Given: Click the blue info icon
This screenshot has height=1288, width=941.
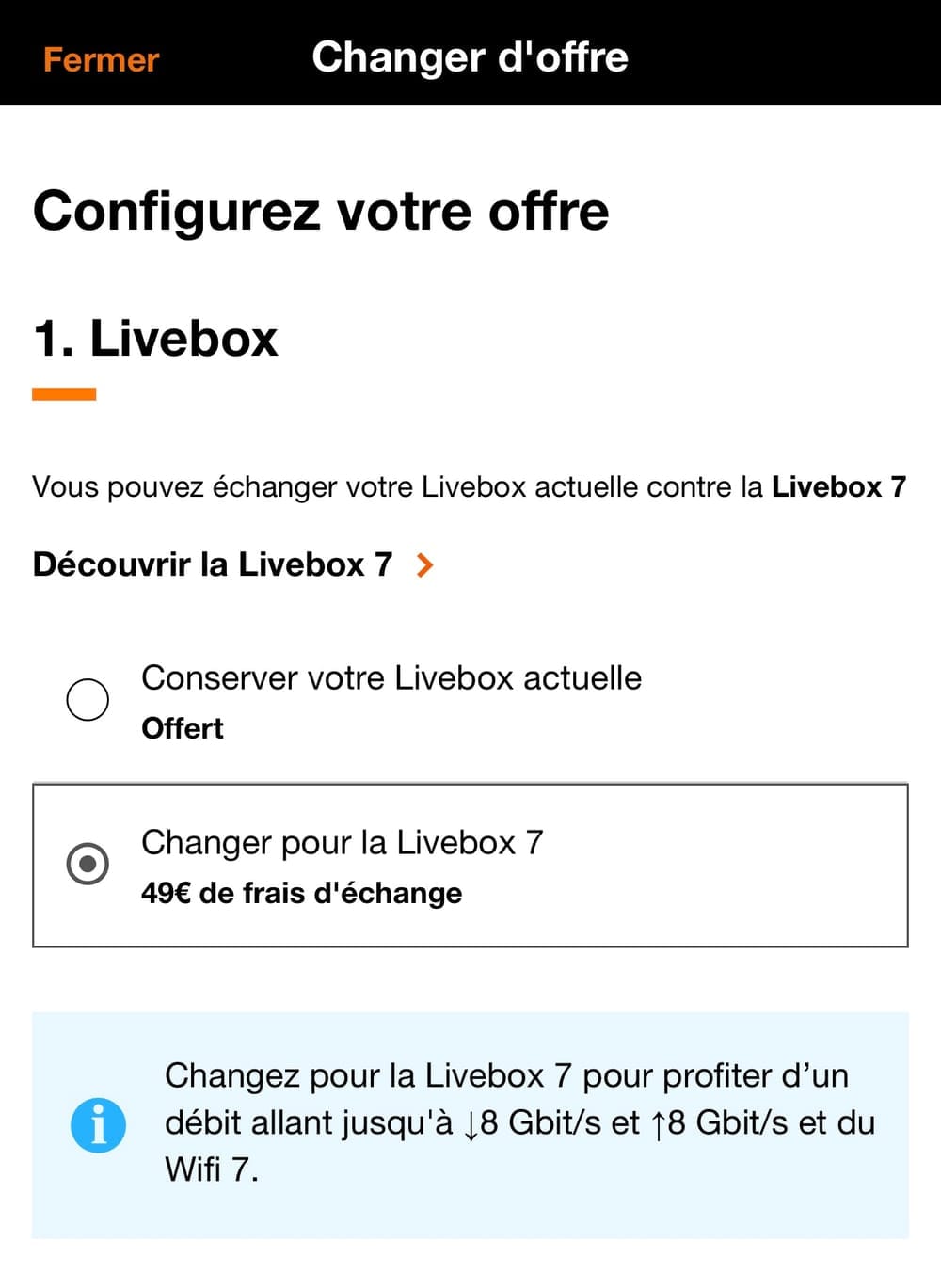Looking at the screenshot, I should tap(98, 1124).
